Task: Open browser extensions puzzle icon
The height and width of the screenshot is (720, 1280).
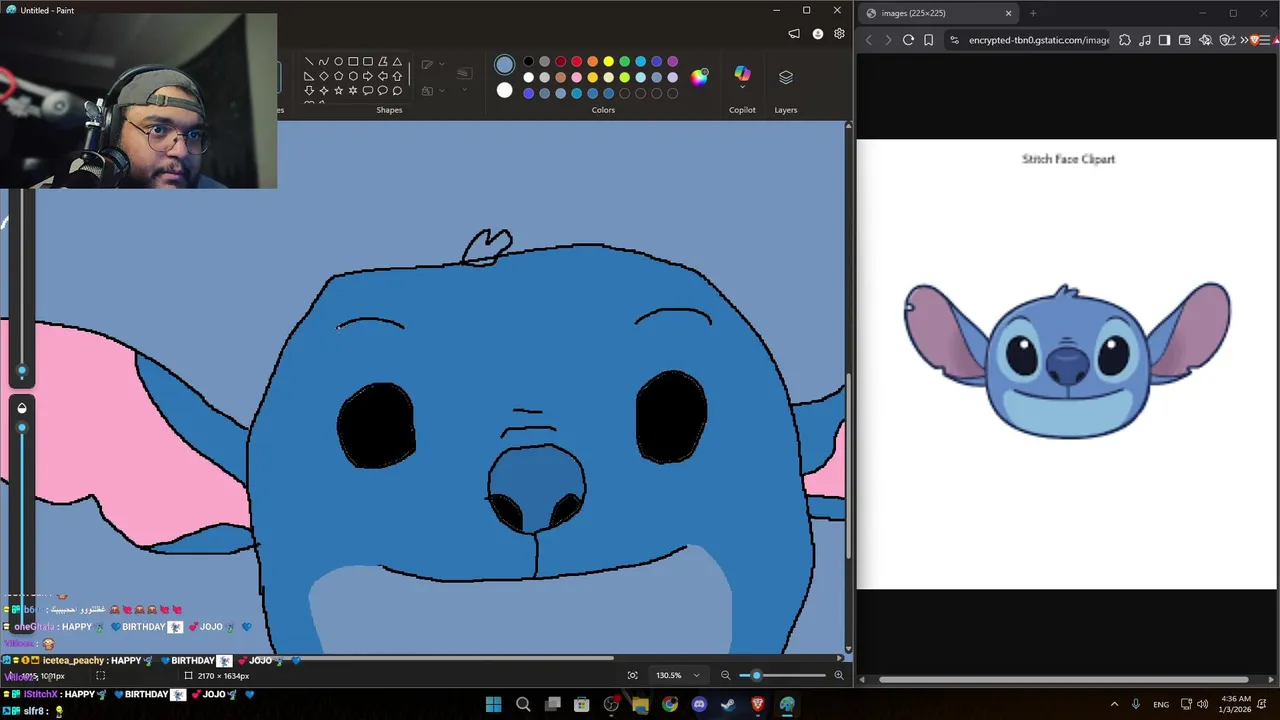Action: click(1125, 40)
